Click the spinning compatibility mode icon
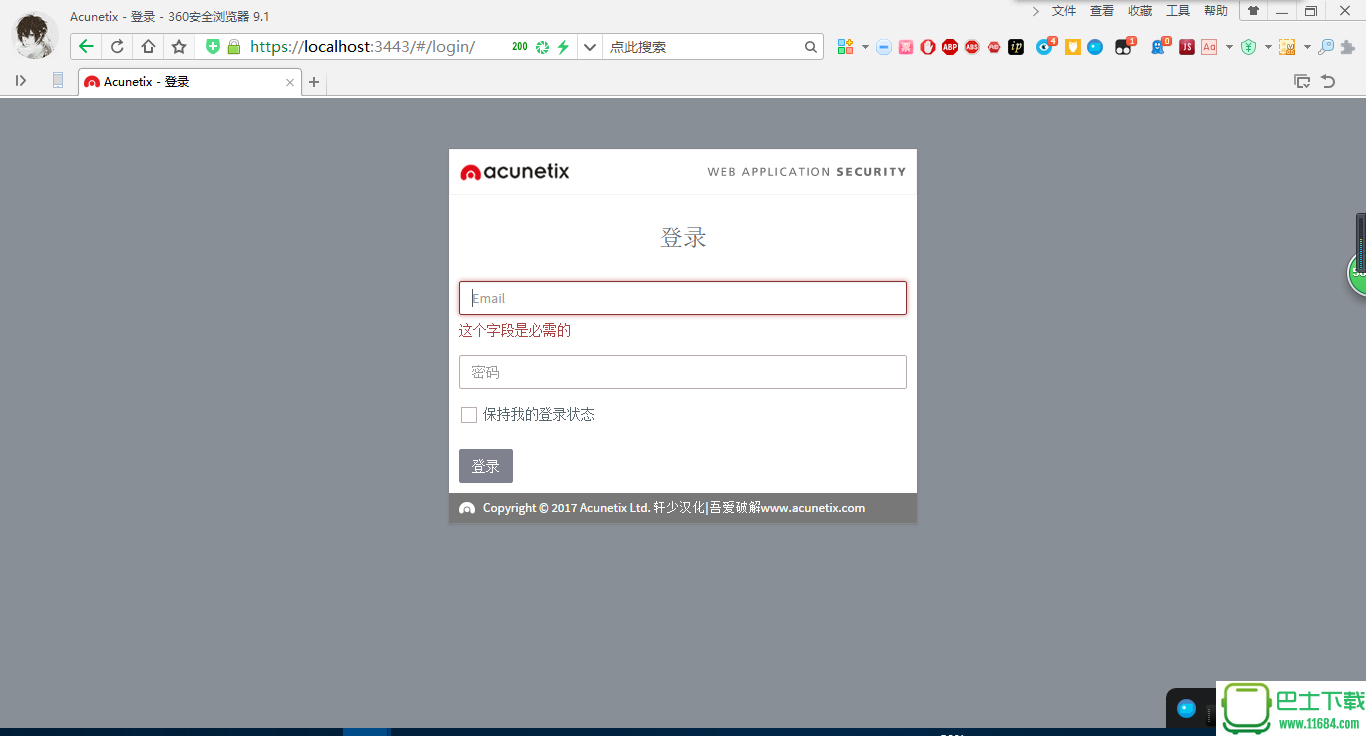Image resolution: width=1366 pixels, height=736 pixels. coord(543,47)
